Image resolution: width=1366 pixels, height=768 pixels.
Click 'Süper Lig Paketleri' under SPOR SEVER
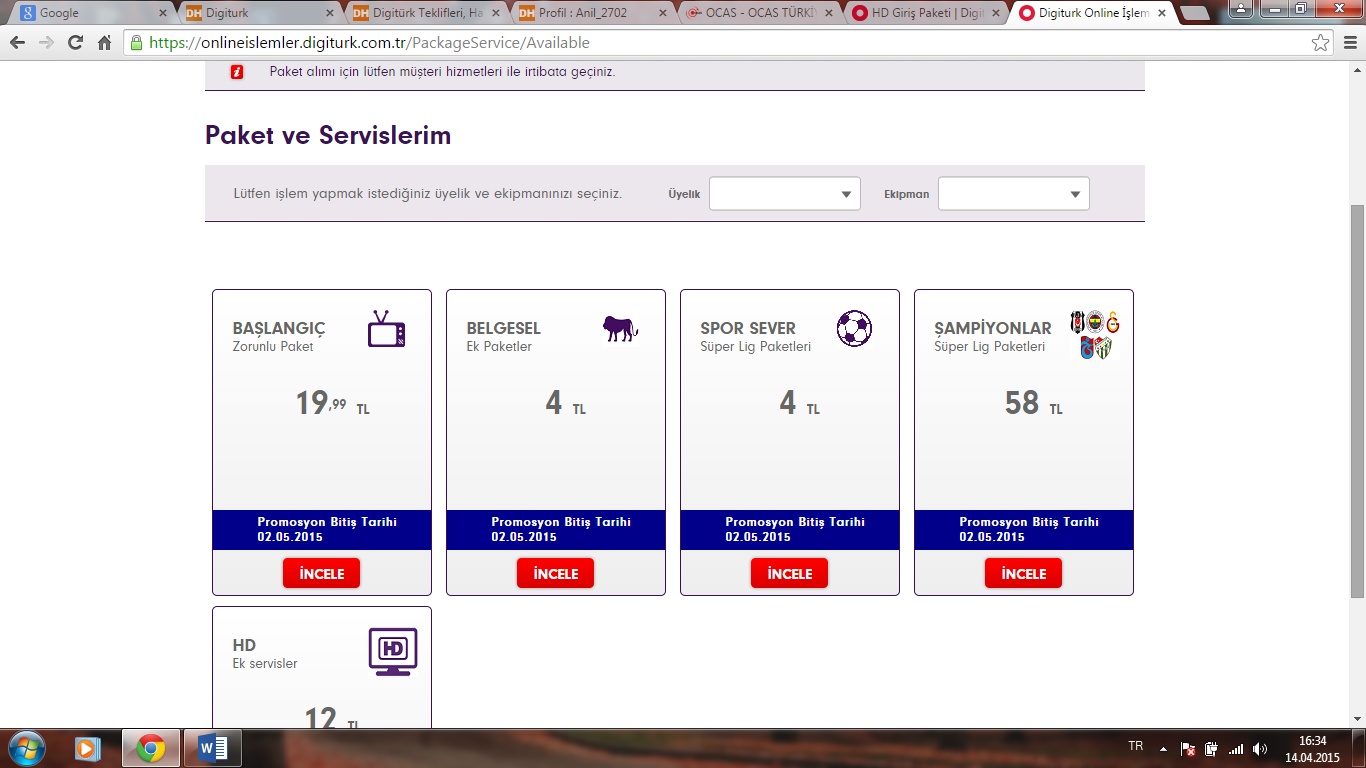(756, 347)
